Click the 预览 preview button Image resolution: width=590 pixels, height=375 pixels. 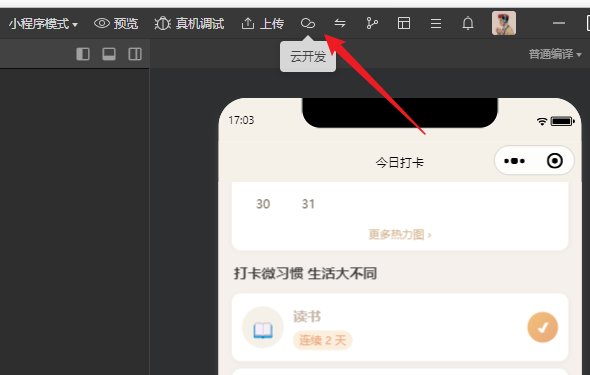point(116,24)
